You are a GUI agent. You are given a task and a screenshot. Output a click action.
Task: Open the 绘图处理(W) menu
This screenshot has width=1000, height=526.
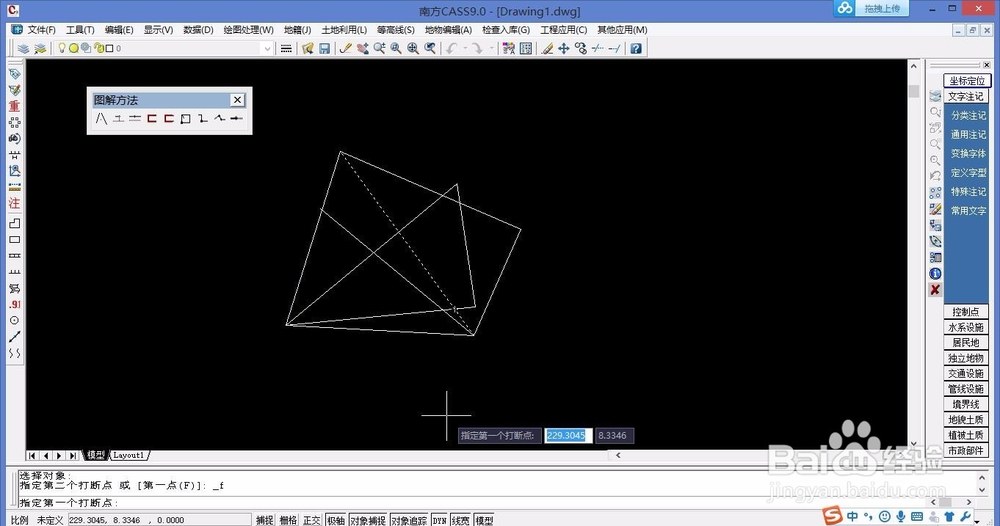pyautogui.click(x=248, y=30)
